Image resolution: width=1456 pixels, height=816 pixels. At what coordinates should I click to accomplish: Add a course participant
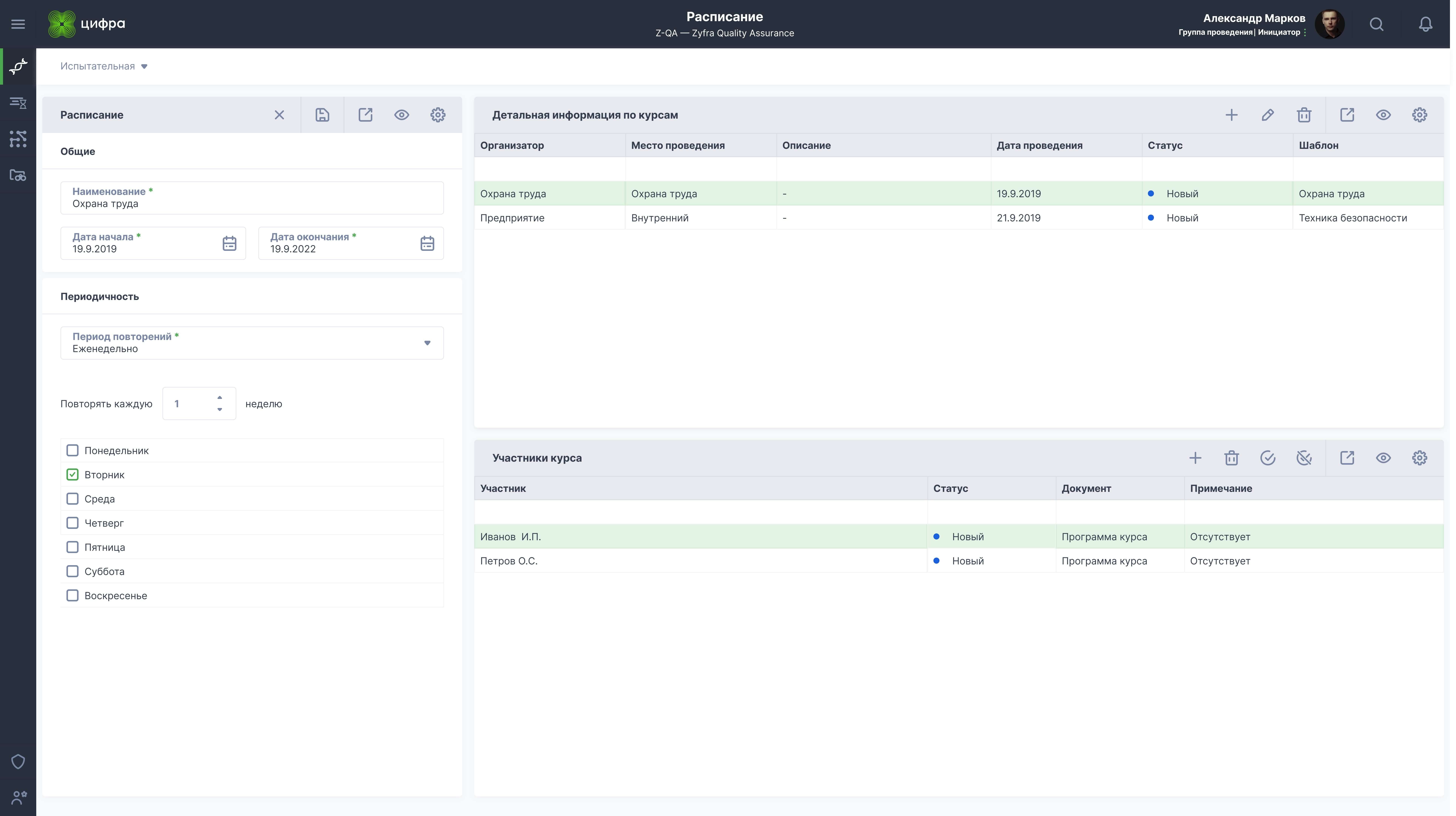click(x=1195, y=458)
